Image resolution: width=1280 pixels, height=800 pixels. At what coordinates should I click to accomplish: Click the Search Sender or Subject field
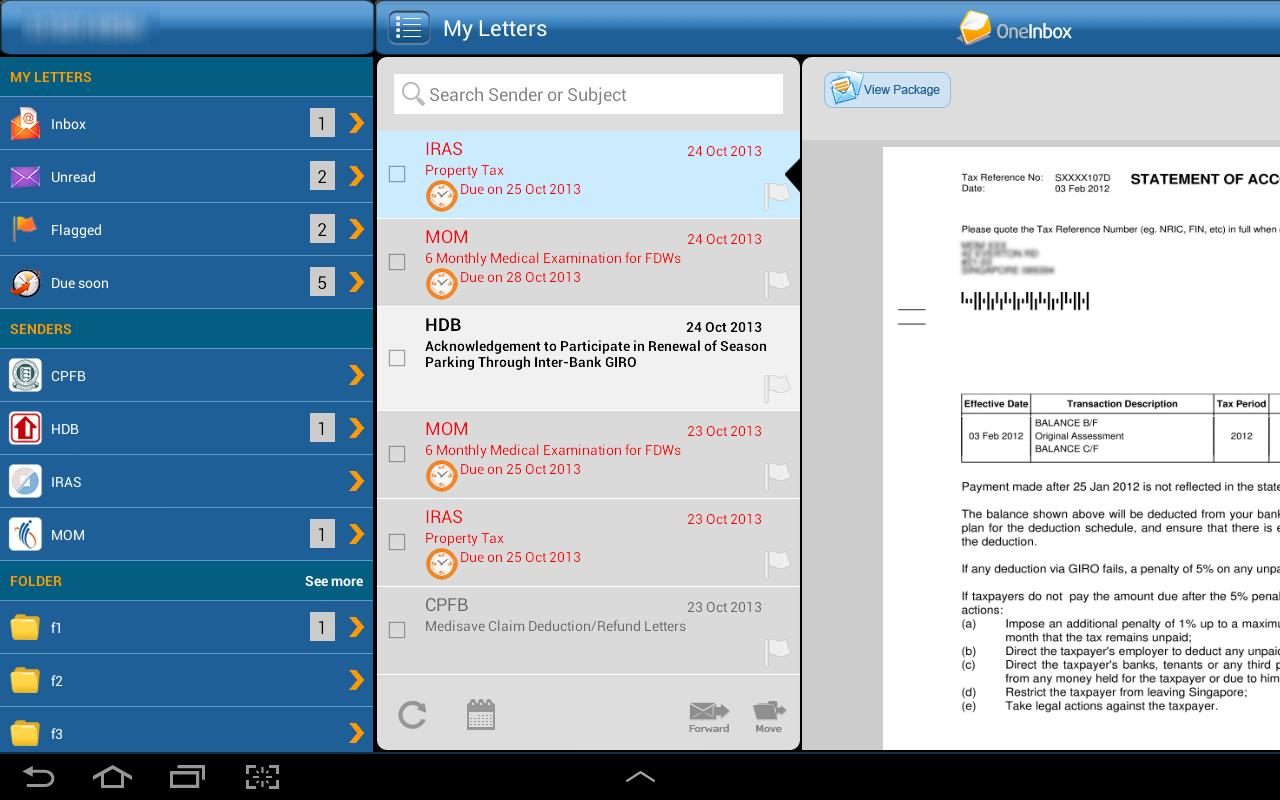pyautogui.click(x=587, y=94)
